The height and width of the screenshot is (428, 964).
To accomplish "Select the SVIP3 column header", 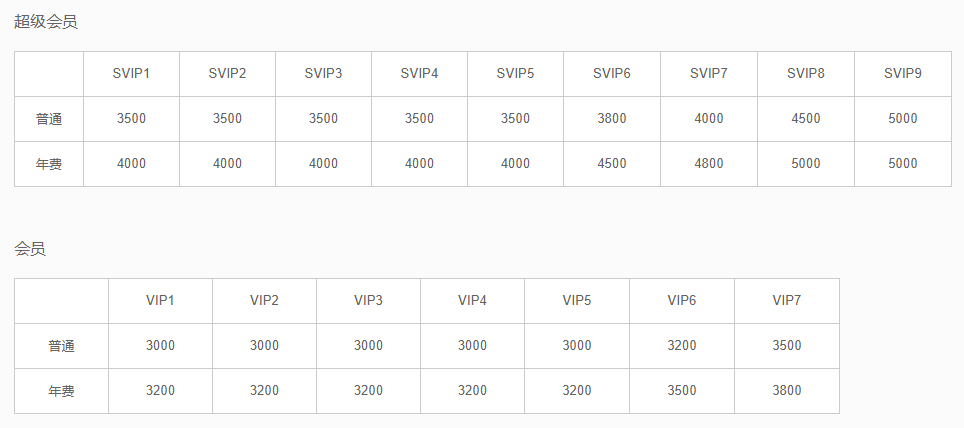I will tap(323, 74).
